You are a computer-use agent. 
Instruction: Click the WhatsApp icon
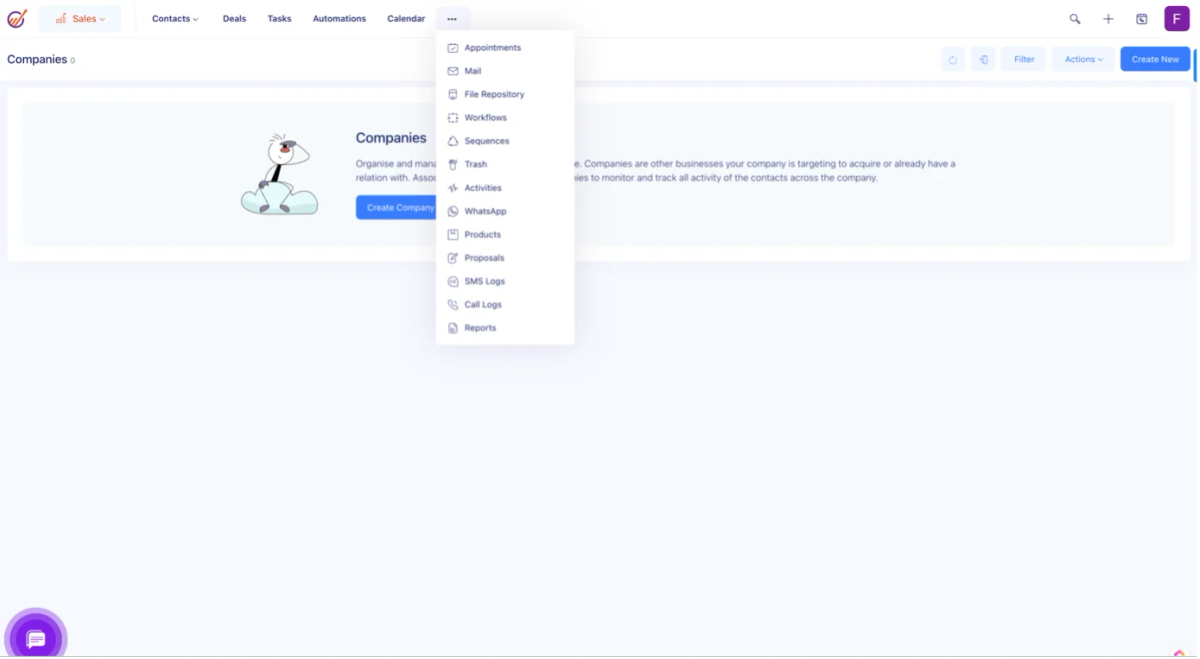tap(453, 211)
